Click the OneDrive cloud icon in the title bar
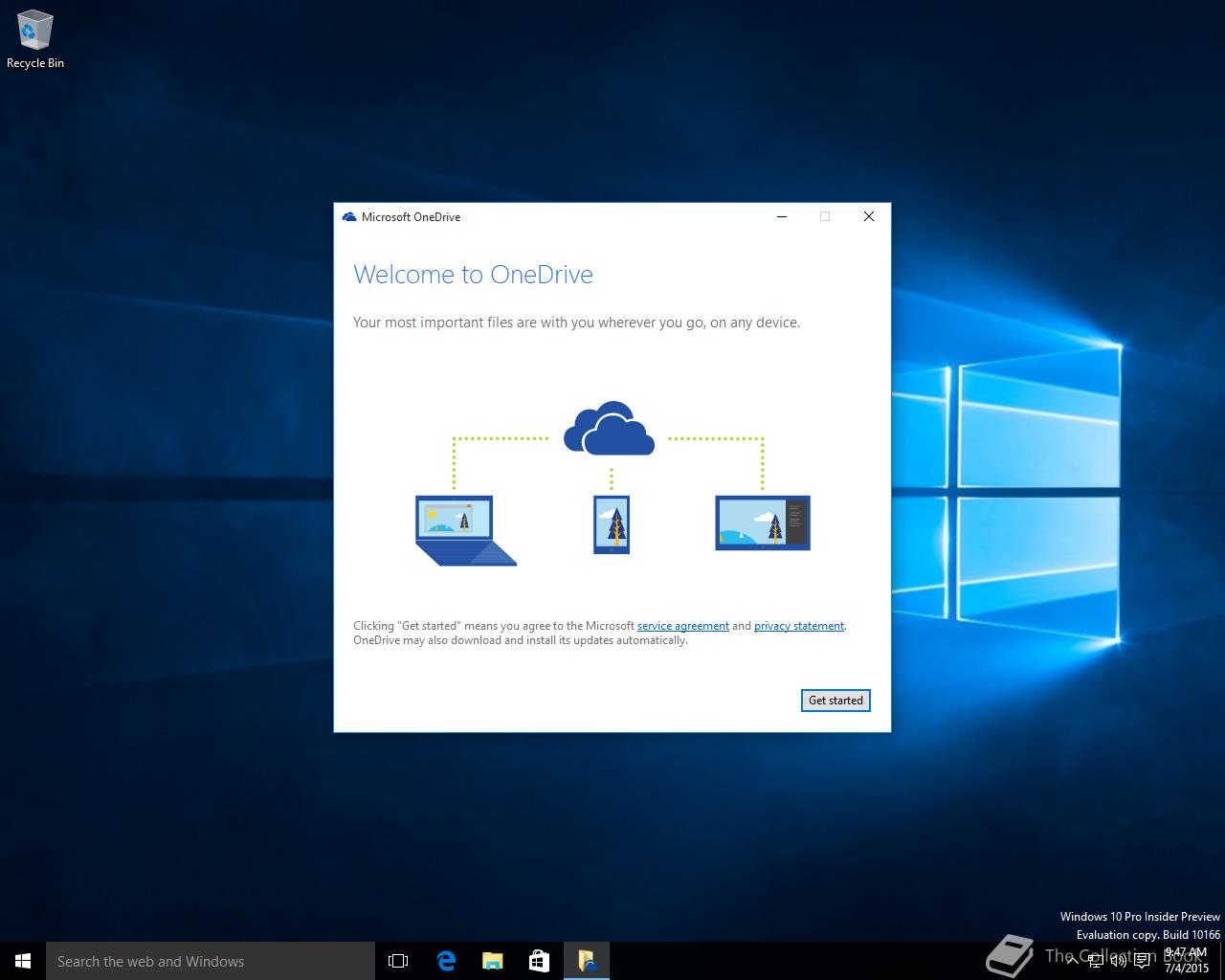Screen dimensions: 1225x980 point(349,217)
